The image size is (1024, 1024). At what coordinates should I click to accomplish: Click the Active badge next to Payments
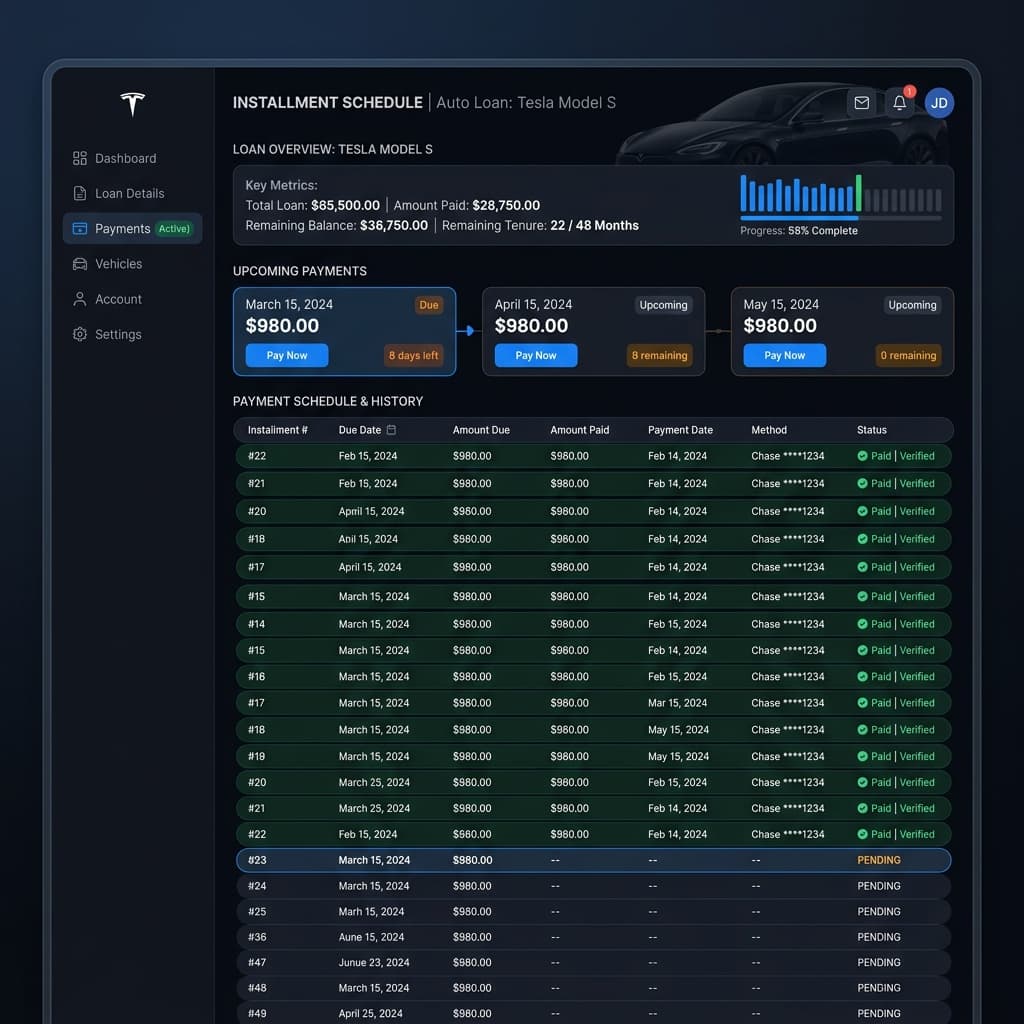tap(174, 229)
